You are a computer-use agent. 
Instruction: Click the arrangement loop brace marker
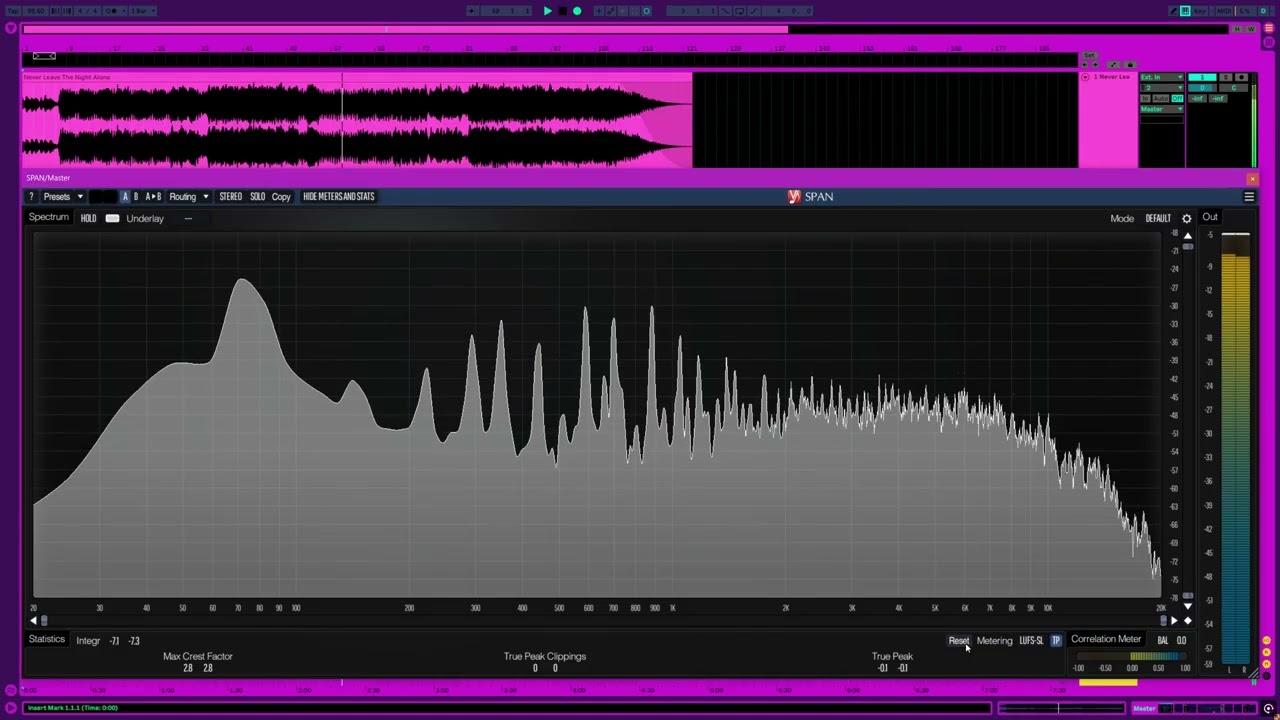point(44,56)
